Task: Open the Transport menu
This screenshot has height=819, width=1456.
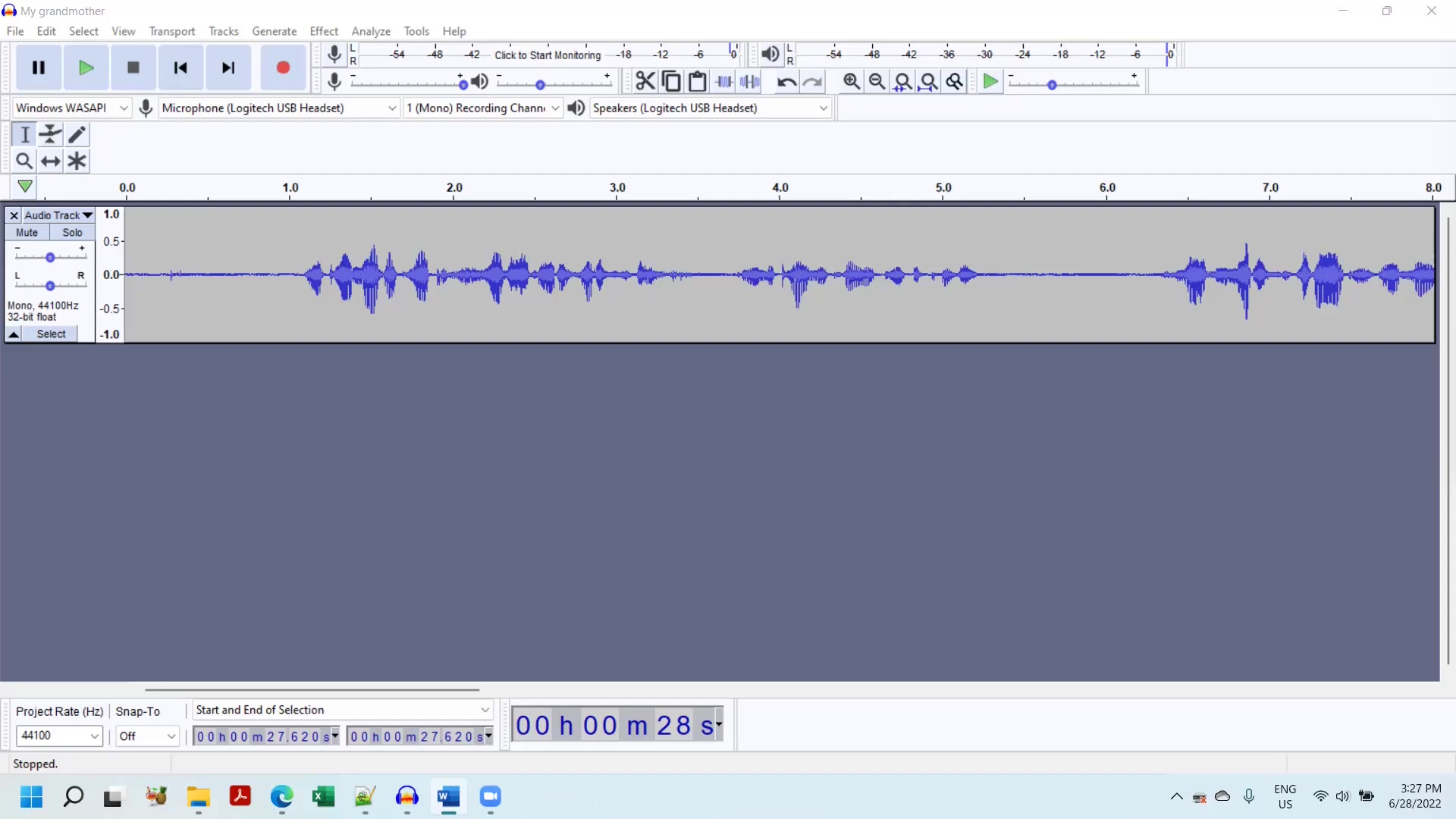Action: 171,31
